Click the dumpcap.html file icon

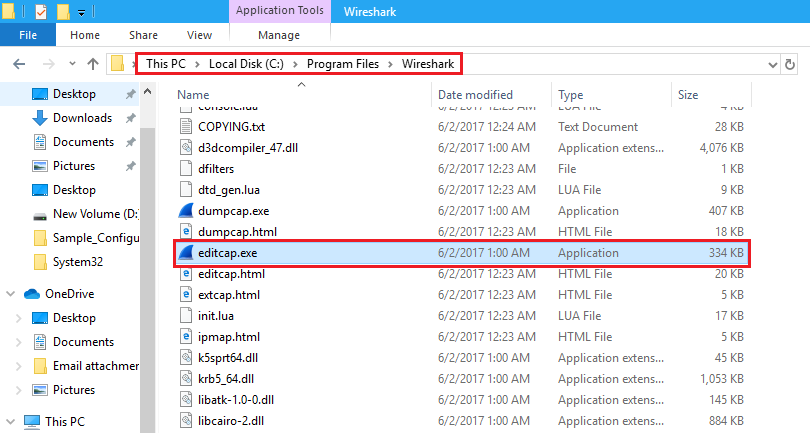click(x=185, y=232)
